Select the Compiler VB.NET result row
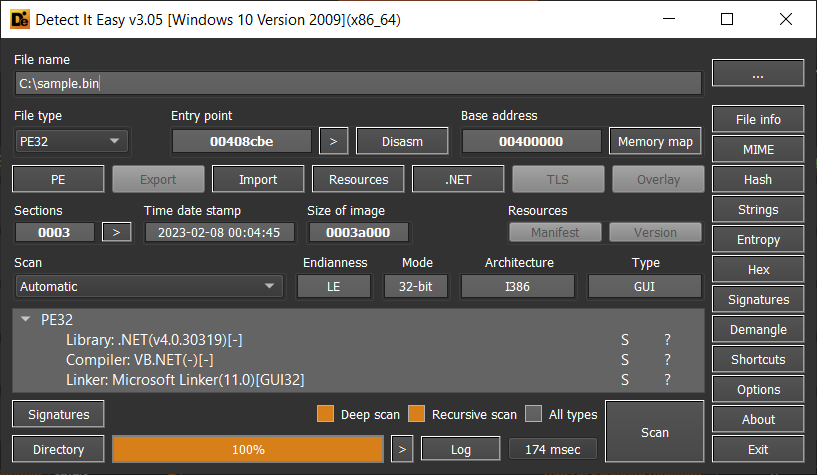817x475 pixels. pos(358,360)
